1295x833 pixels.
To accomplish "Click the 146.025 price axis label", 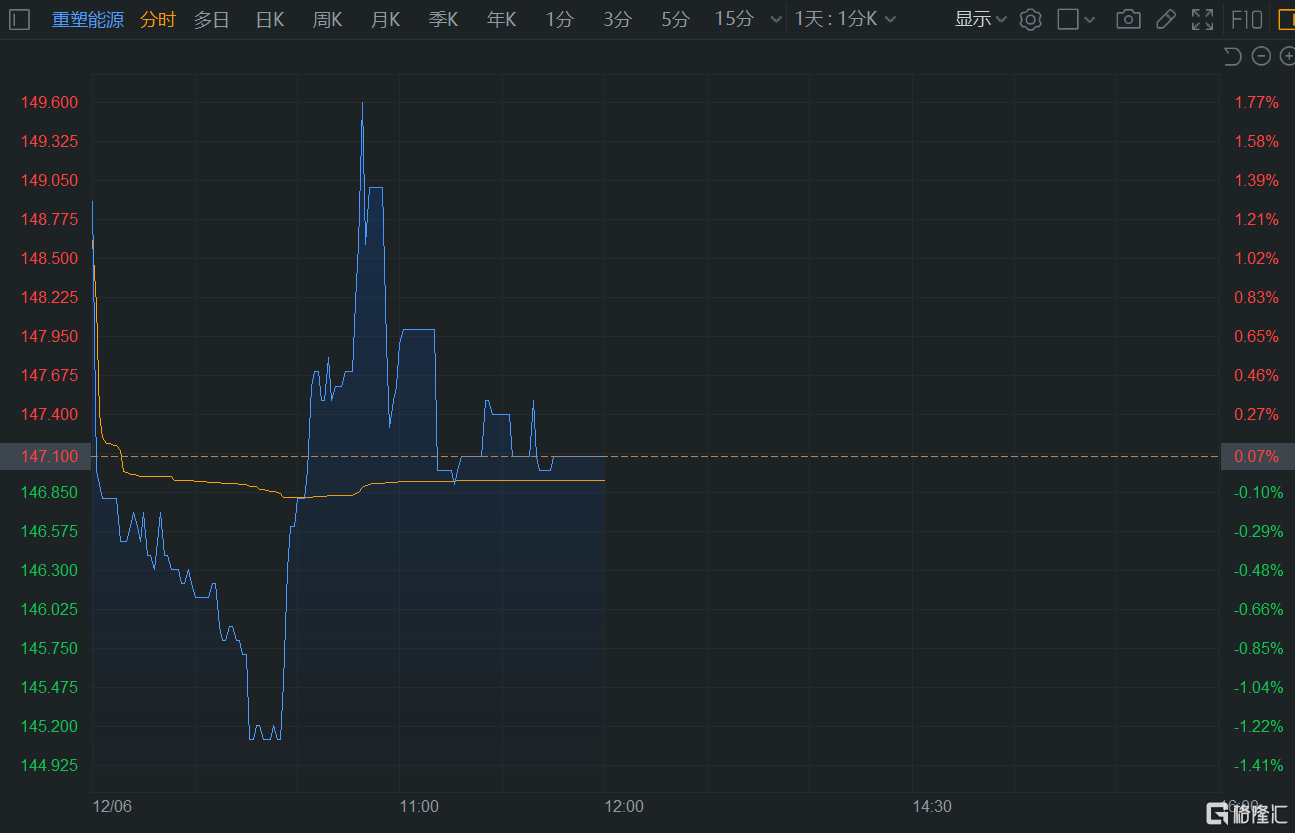I will 50,609.
